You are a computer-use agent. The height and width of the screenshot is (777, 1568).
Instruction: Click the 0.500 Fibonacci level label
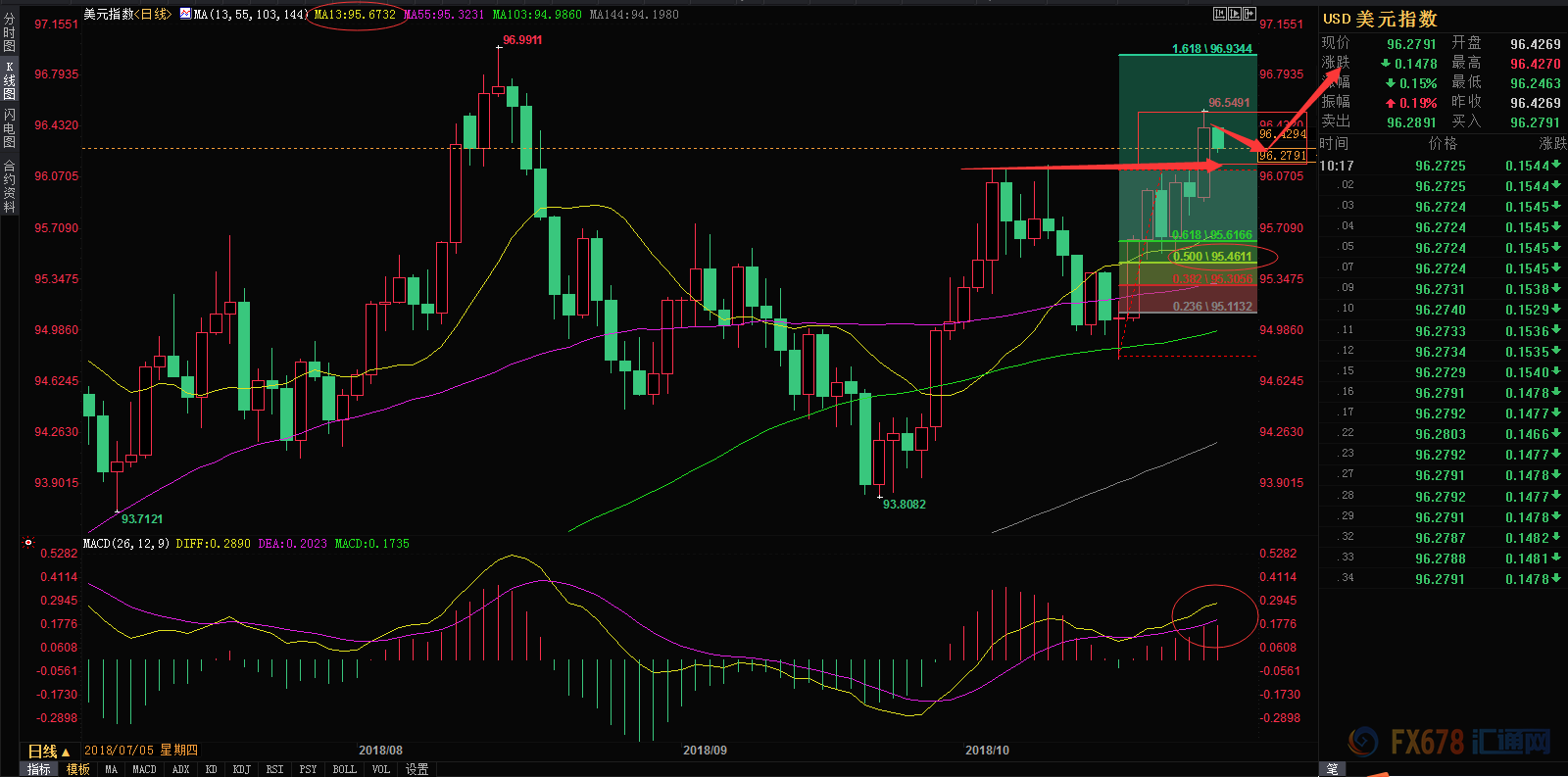(x=1212, y=257)
